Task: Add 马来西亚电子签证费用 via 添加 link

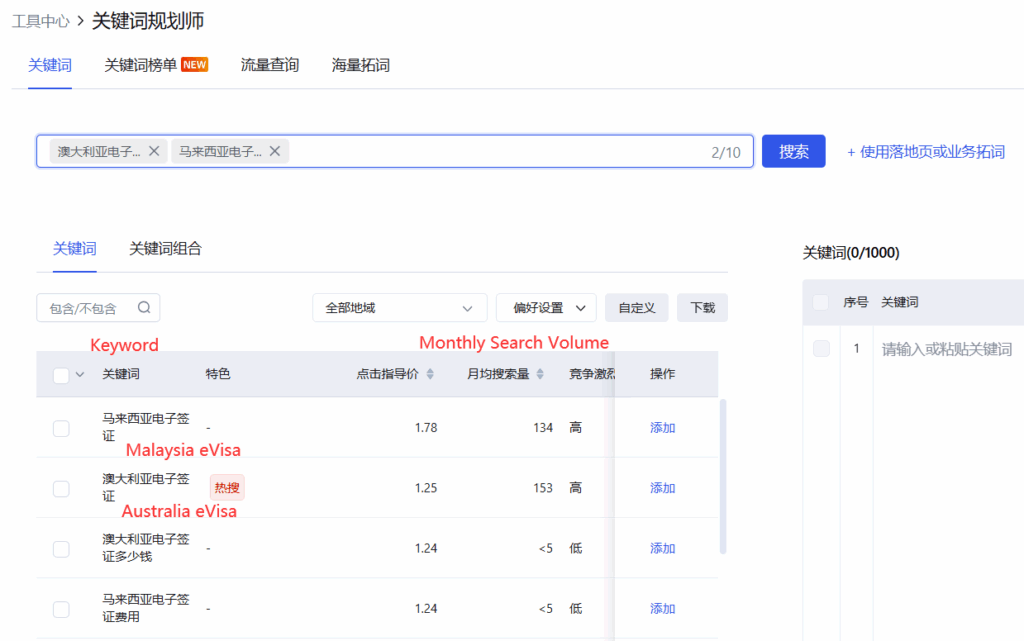Action: pyautogui.click(x=662, y=608)
